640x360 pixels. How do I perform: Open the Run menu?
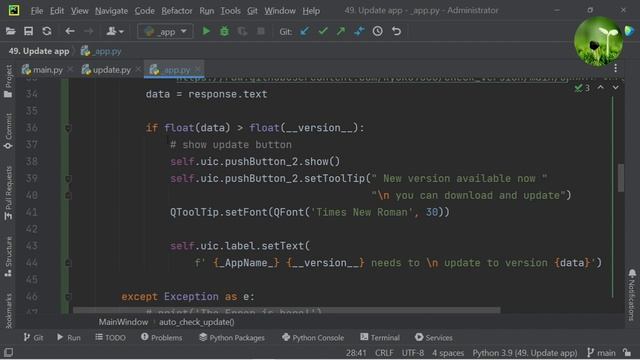click(x=207, y=11)
